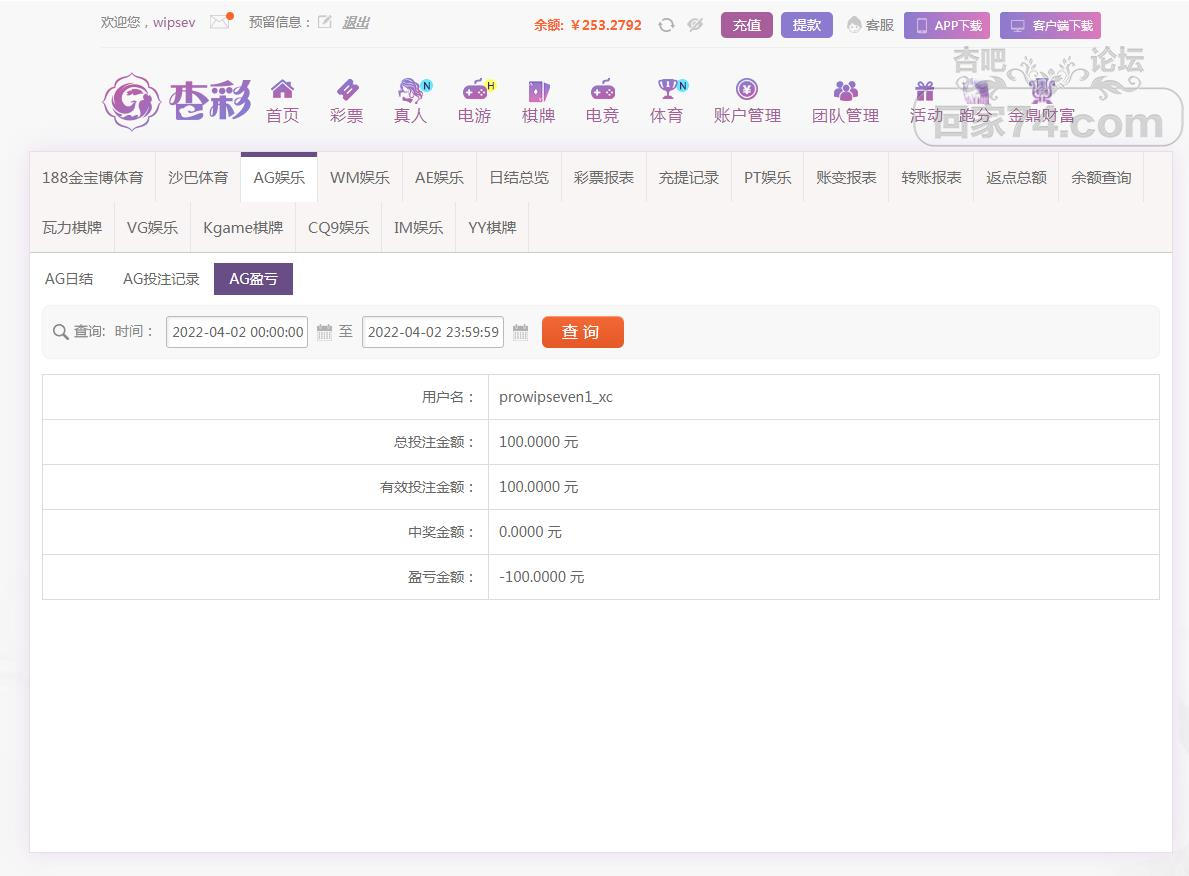Open calendar picker for end date
Image resolution: width=1189 pixels, height=876 pixels.
tap(520, 332)
